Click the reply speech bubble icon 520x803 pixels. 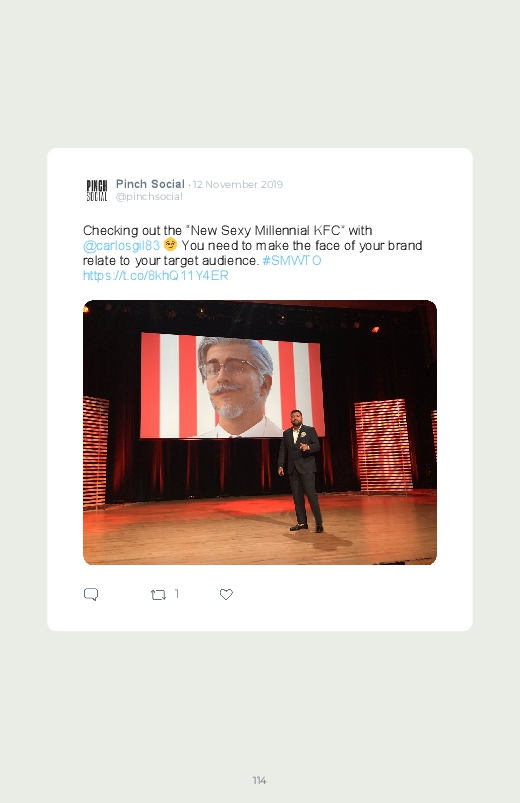coord(91,594)
